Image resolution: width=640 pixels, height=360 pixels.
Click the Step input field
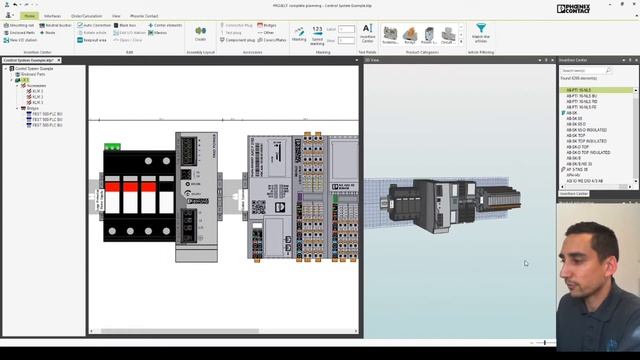346,40
